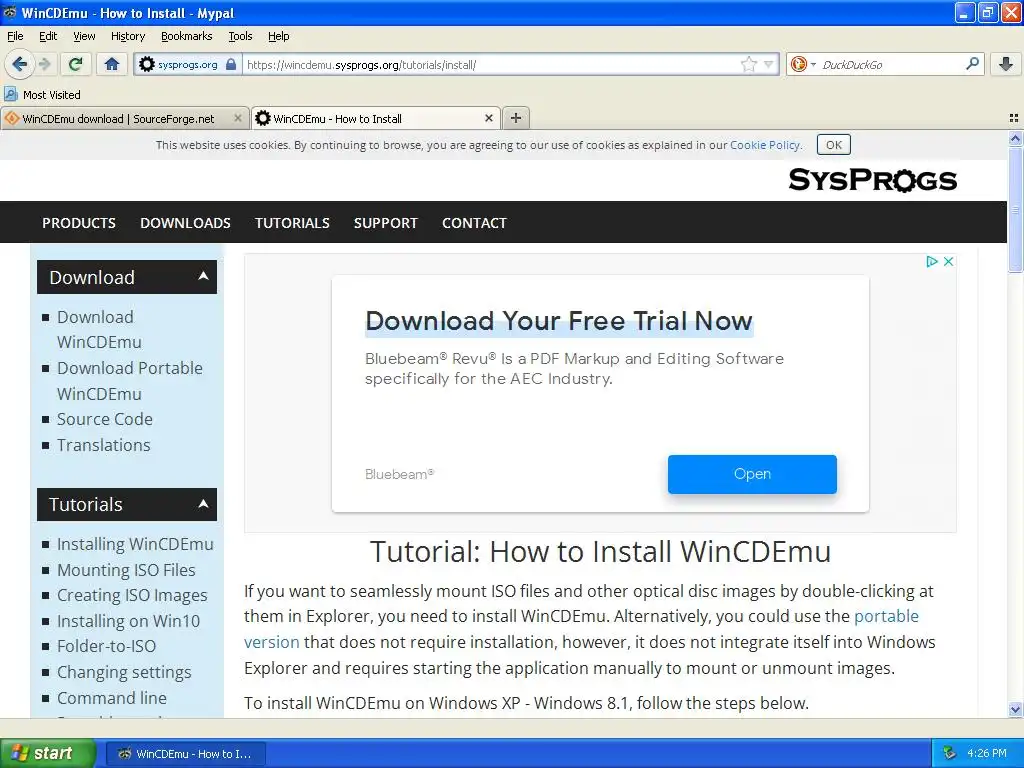
Task: Click the 4:26 PM taskbar clock
Action: tap(987, 753)
